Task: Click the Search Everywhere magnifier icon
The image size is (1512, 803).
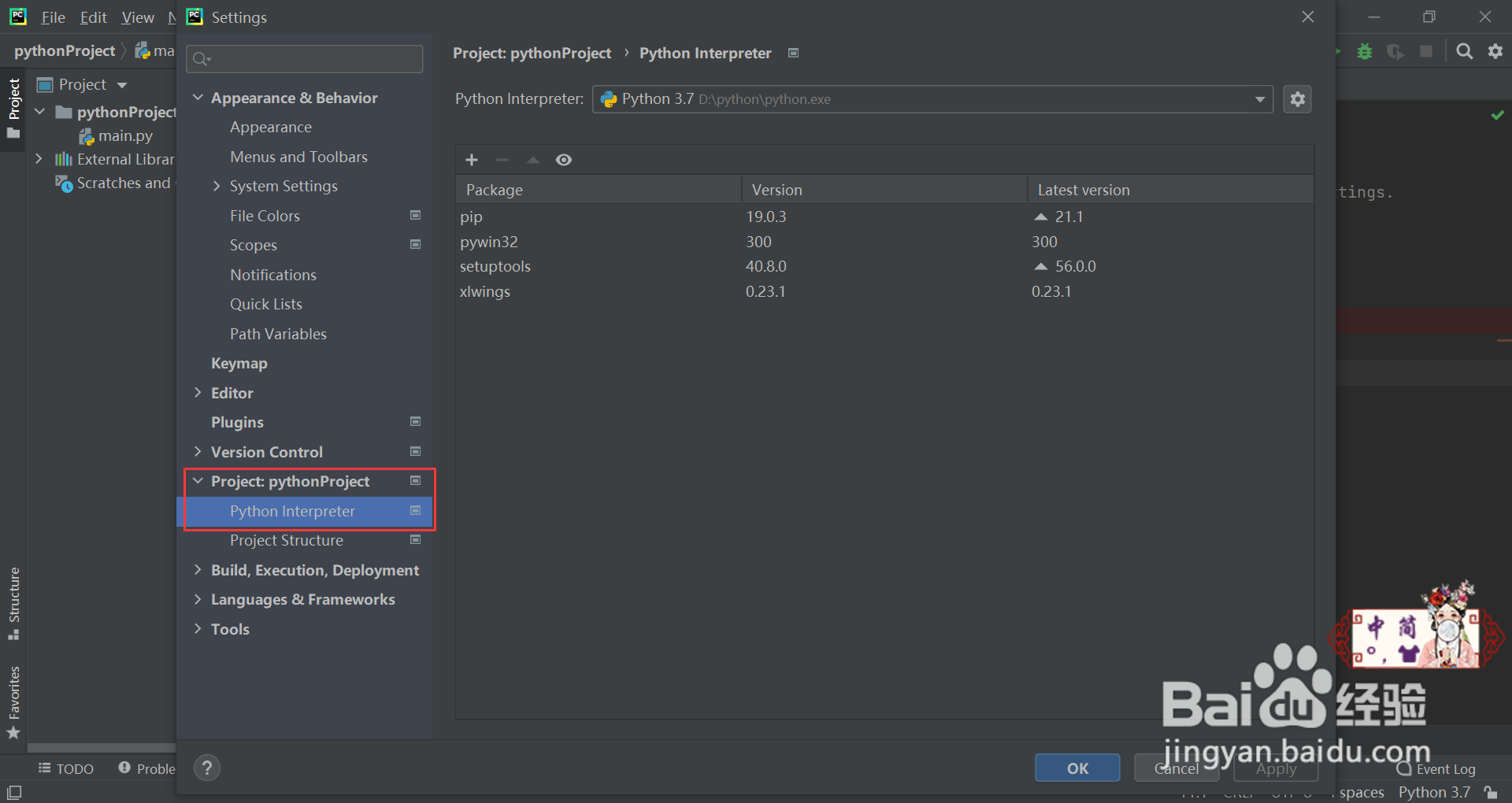Action: pyautogui.click(x=1464, y=51)
